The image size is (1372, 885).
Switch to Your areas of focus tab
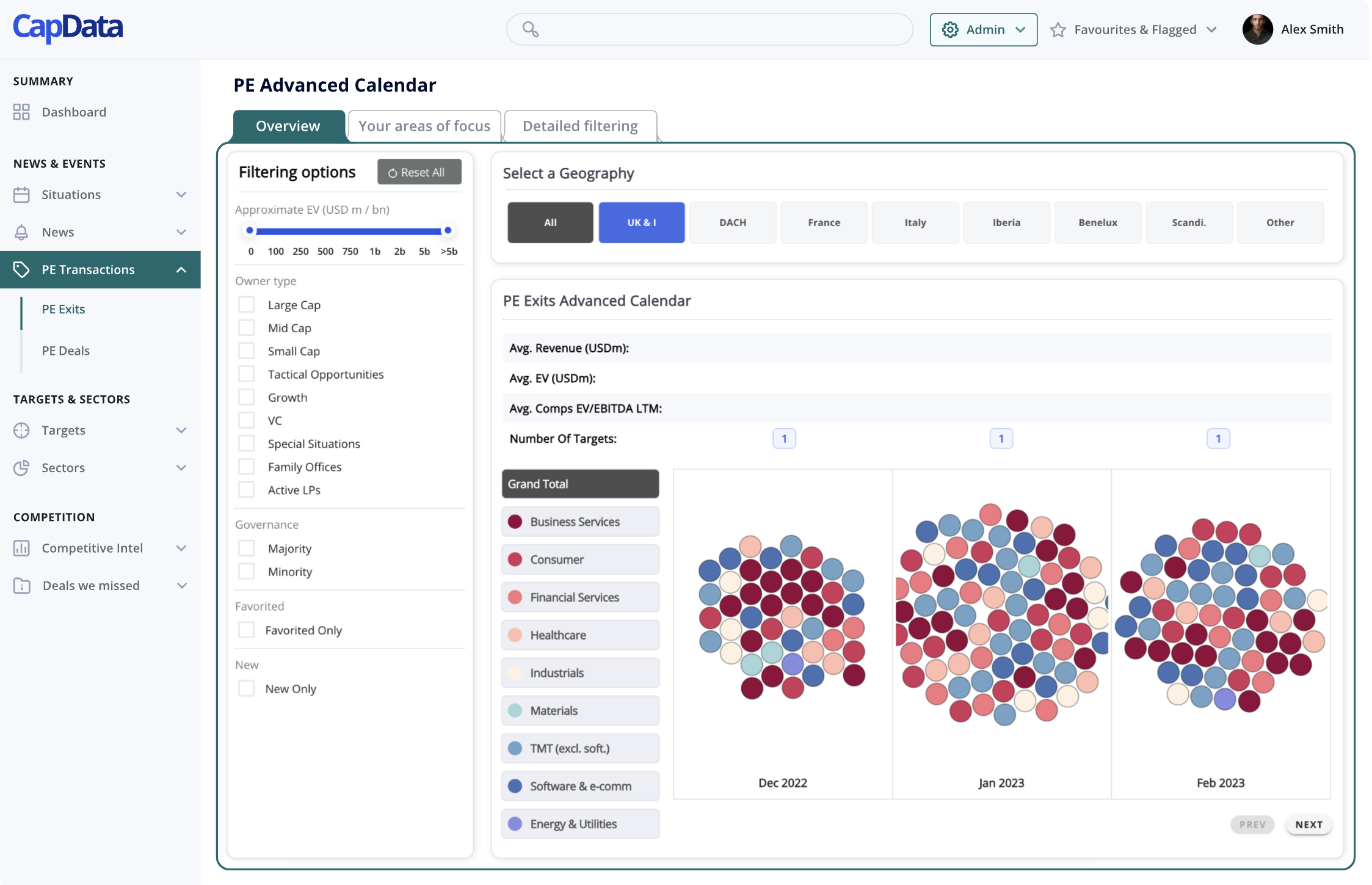[x=424, y=126]
